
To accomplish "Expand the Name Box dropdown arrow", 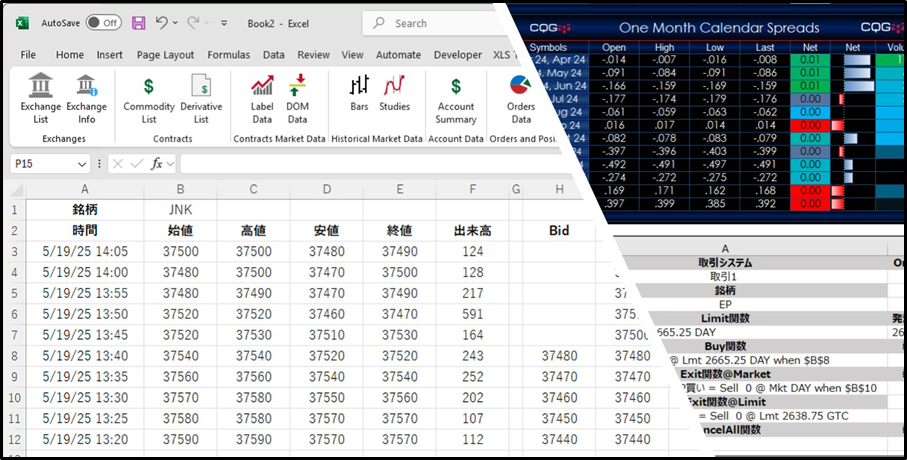I will [x=82, y=164].
